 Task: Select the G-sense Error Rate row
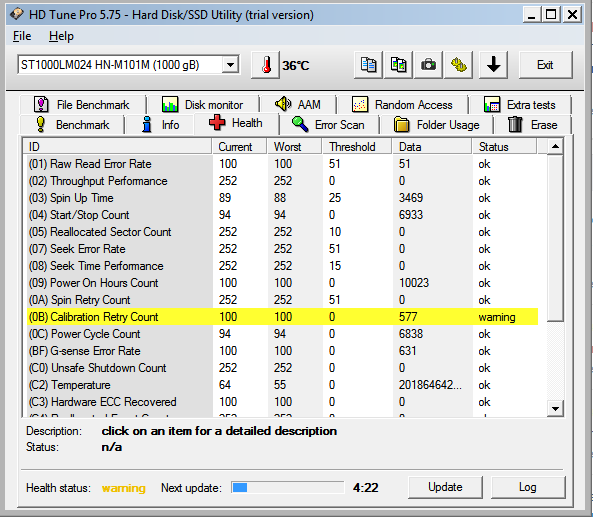(283, 351)
